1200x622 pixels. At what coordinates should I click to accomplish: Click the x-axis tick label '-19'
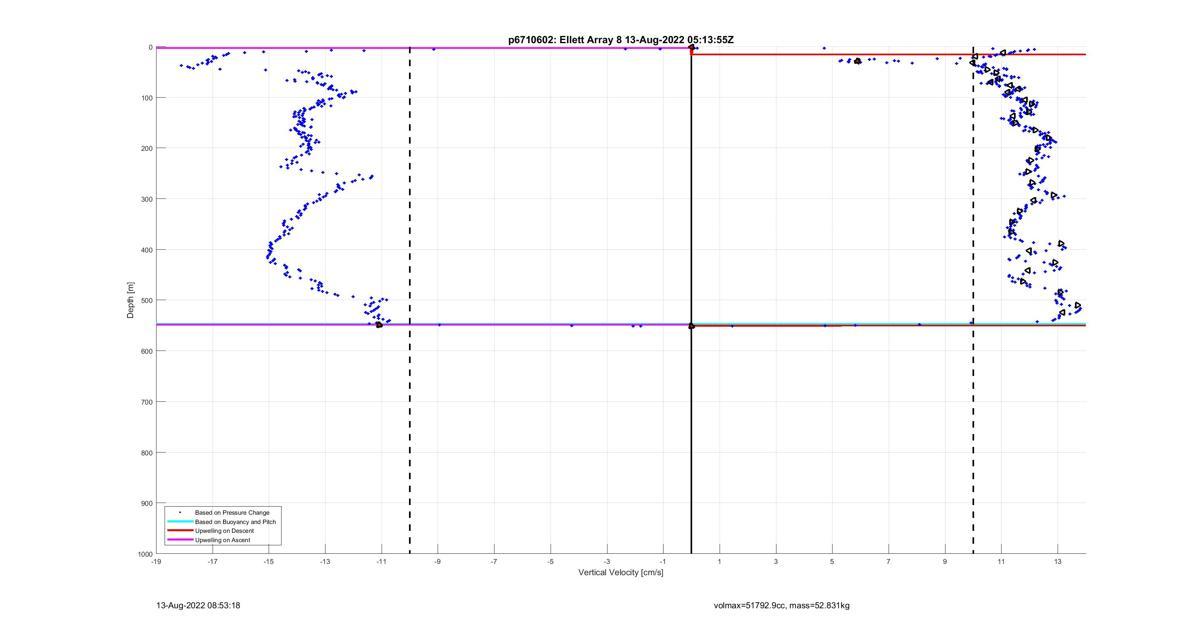click(156, 561)
